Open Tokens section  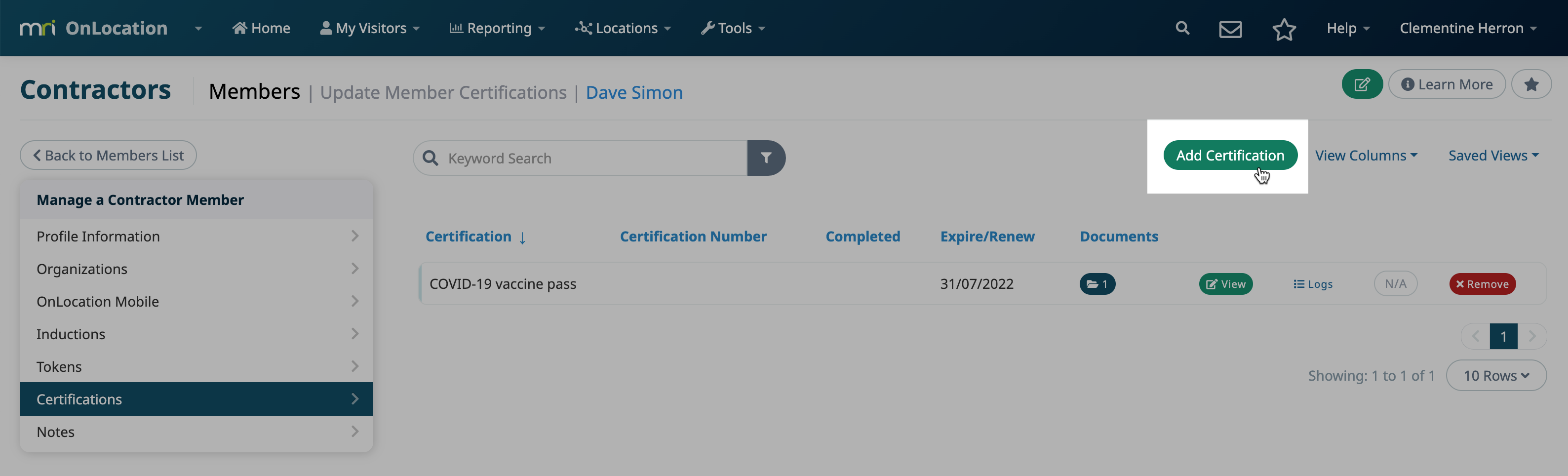[x=196, y=366]
